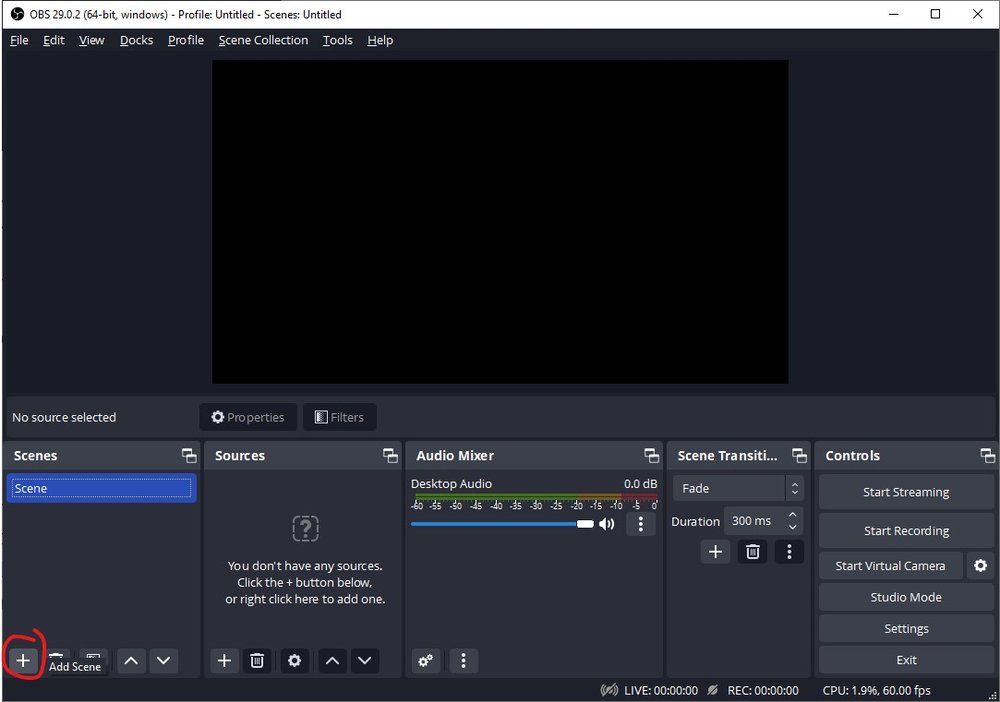Open the Scene Collection menu
Screen dimensions: 1000x702
click(x=263, y=40)
